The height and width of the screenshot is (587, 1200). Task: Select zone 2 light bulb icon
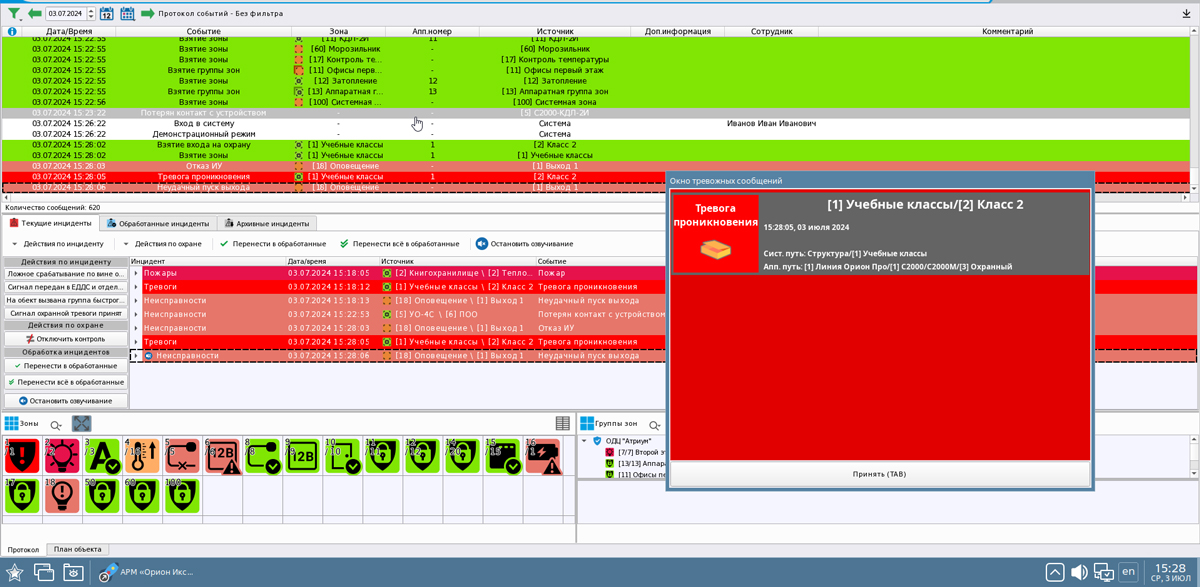(x=62, y=456)
